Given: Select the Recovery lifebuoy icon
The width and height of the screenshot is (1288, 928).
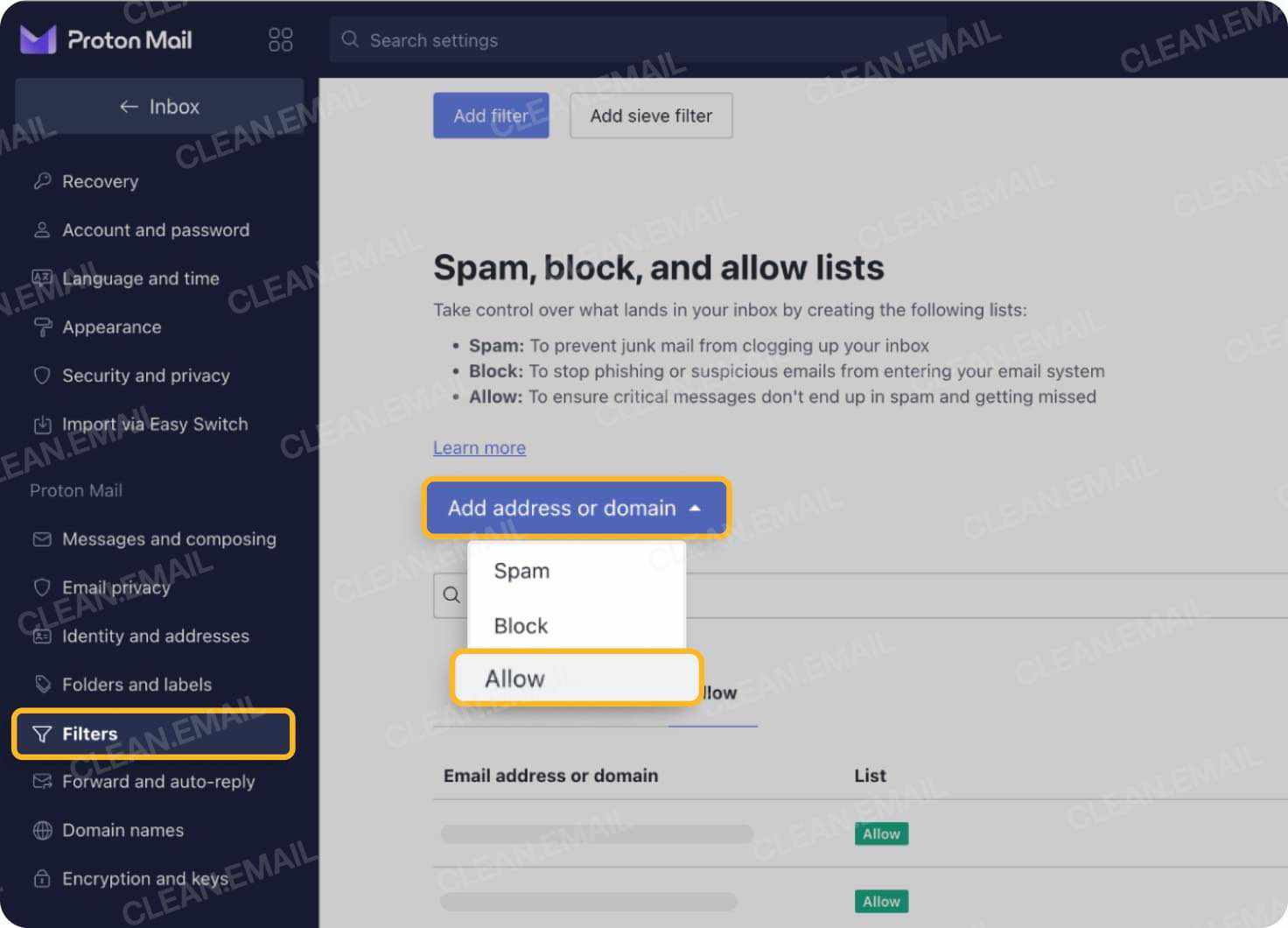Looking at the screenshot, I should coord(42,180).
